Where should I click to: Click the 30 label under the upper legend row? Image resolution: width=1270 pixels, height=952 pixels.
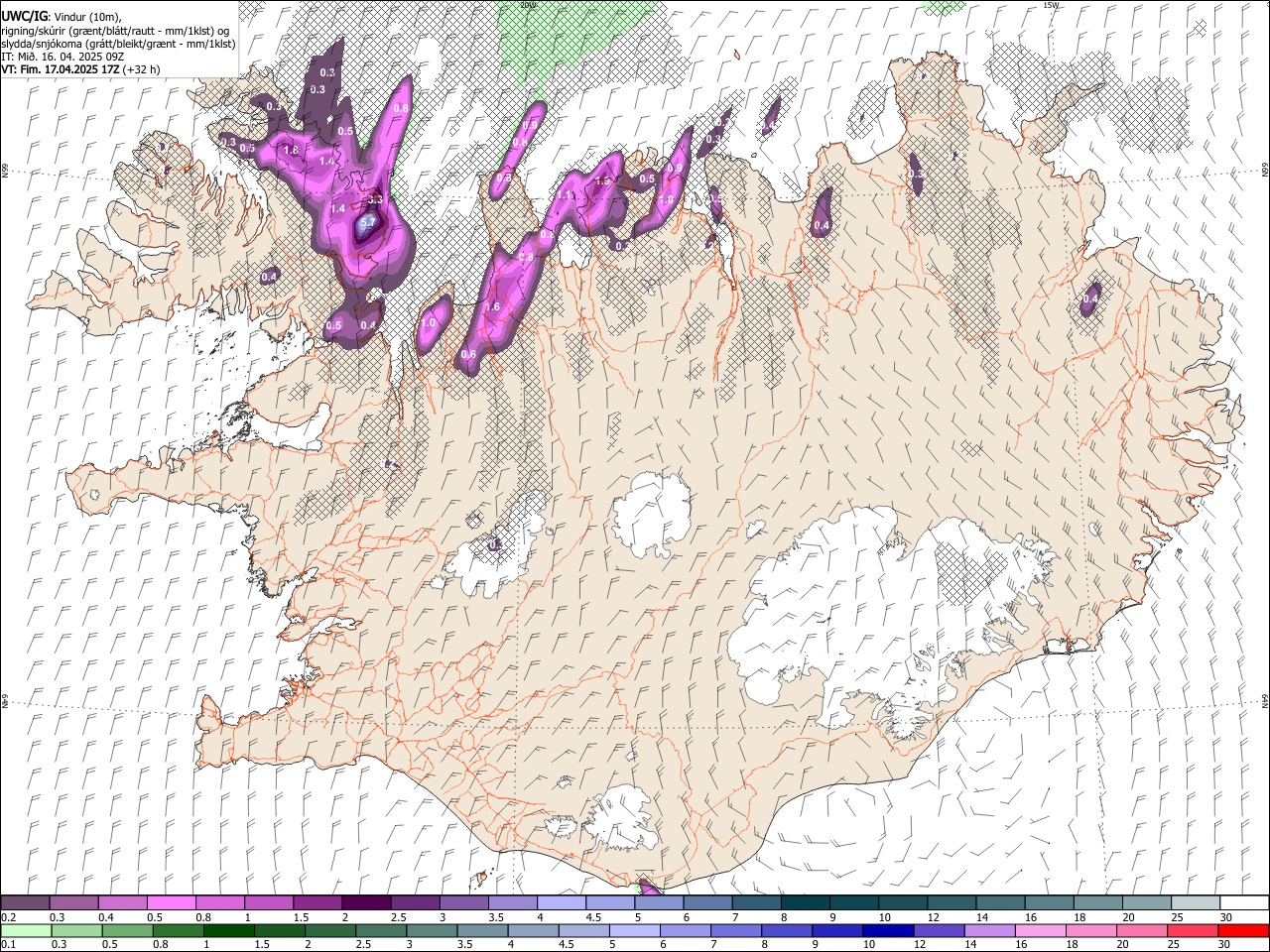(x=1225, y=917)
